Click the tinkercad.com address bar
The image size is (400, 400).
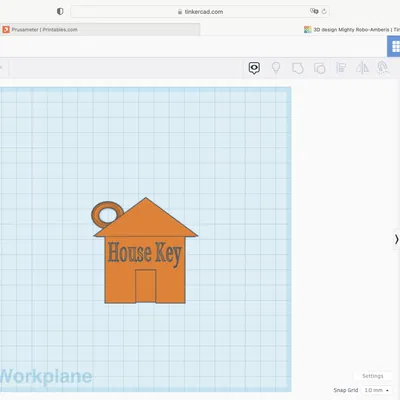pyautogui.click(x=200, y=12)
